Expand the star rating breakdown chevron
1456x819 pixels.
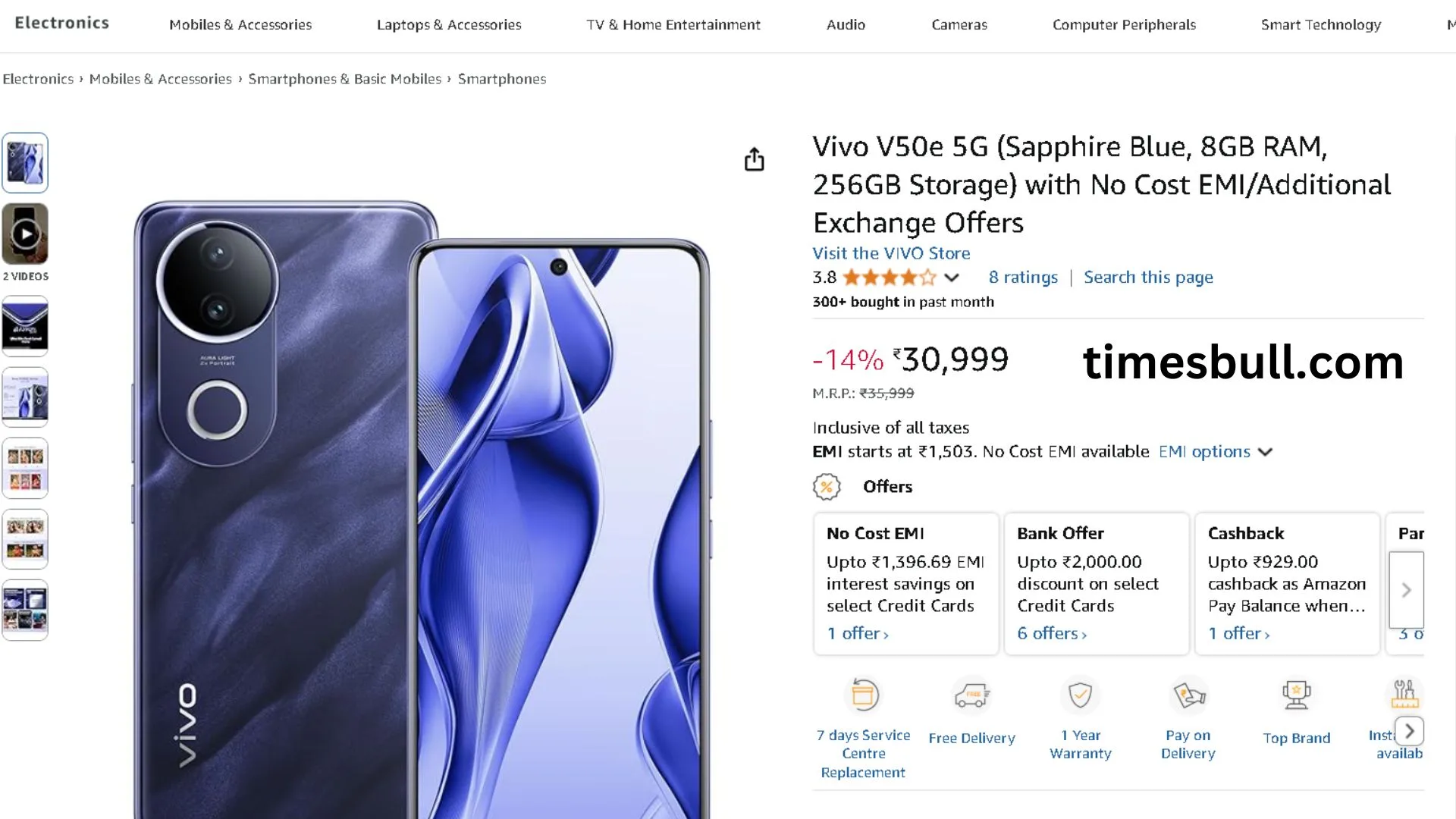(952, 278)
